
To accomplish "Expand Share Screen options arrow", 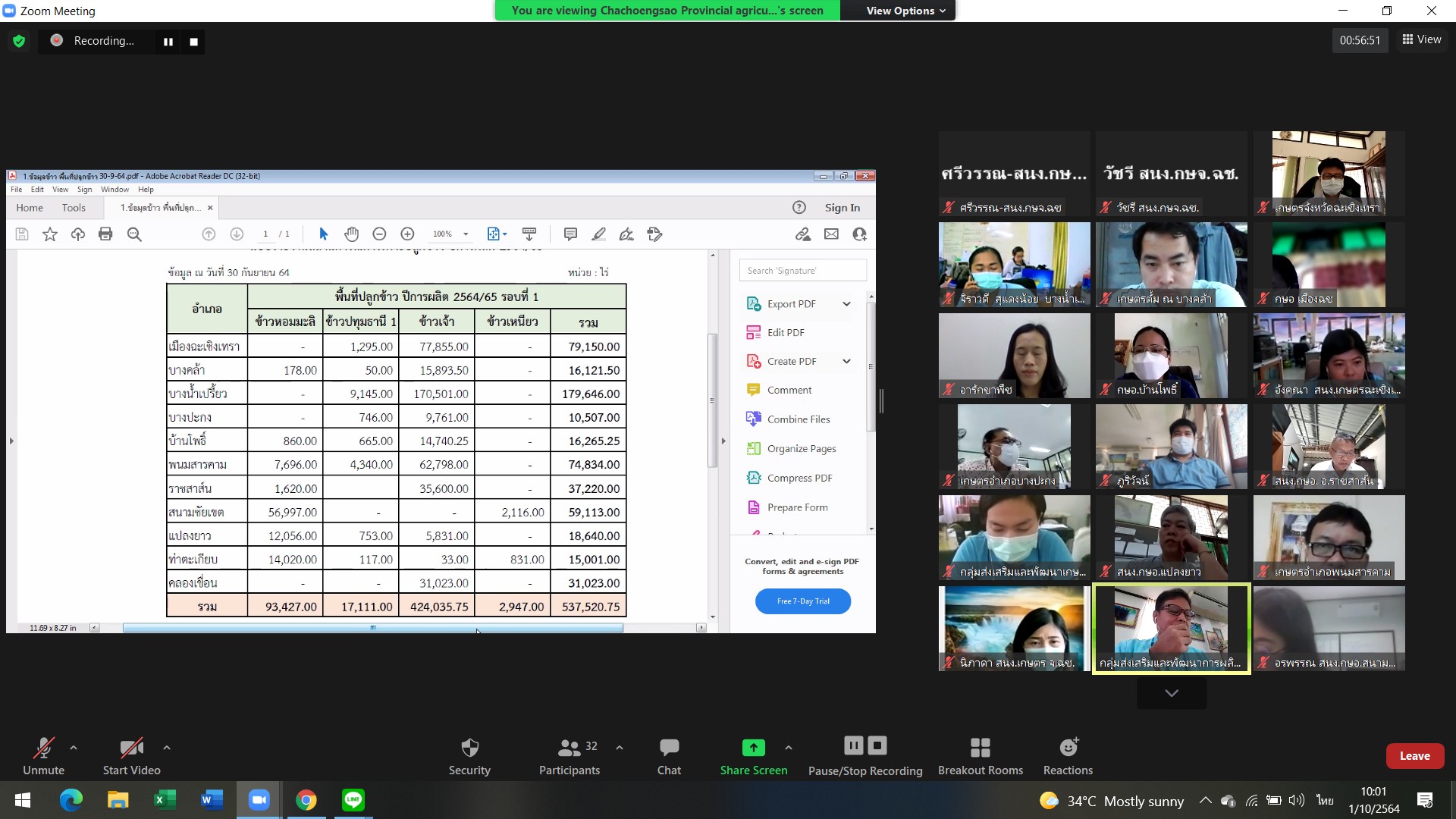I will pos(789,748).
